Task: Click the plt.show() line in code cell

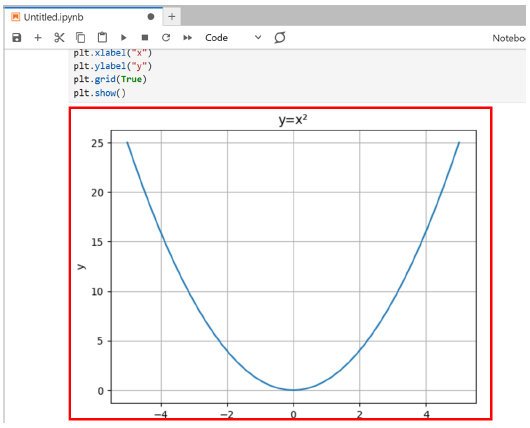Action: (x=100, y=93)
